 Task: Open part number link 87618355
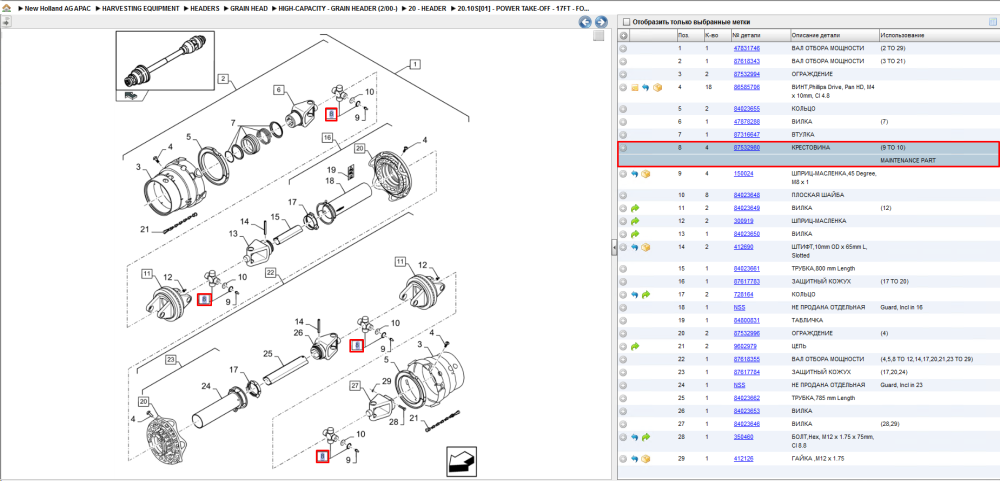[x=746, y=359]
